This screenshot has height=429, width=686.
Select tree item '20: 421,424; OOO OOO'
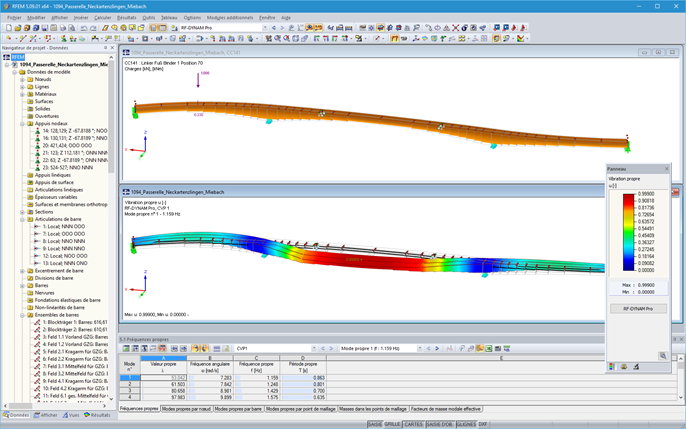click(67, 146)
